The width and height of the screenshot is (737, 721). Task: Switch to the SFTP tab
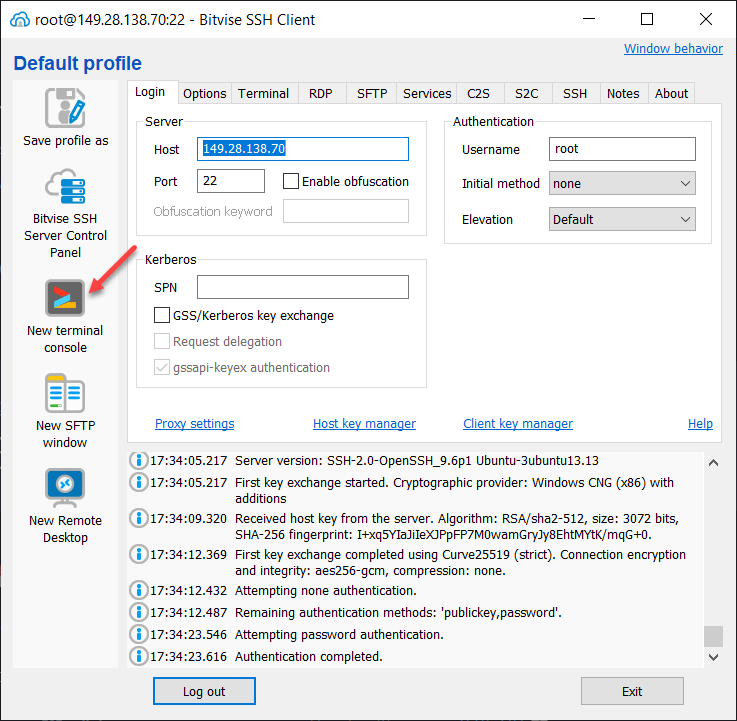(372, 93)
